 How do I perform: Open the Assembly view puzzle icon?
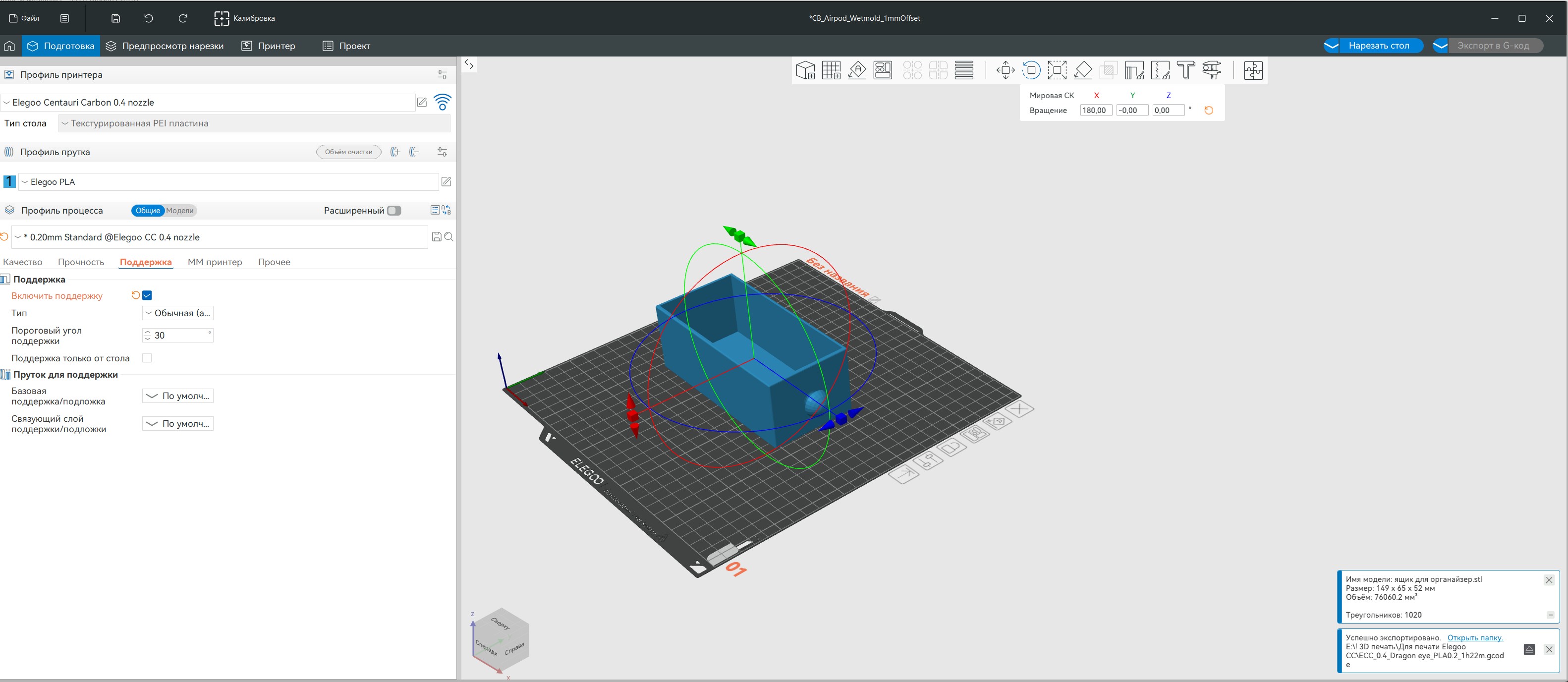pyautogui.click(x=1253, y=71)
